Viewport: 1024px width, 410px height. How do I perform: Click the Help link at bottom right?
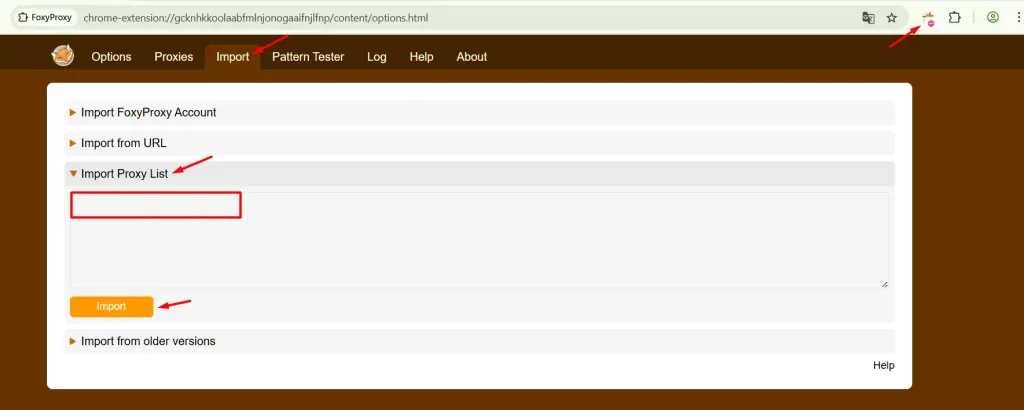(x=884, y=366)
